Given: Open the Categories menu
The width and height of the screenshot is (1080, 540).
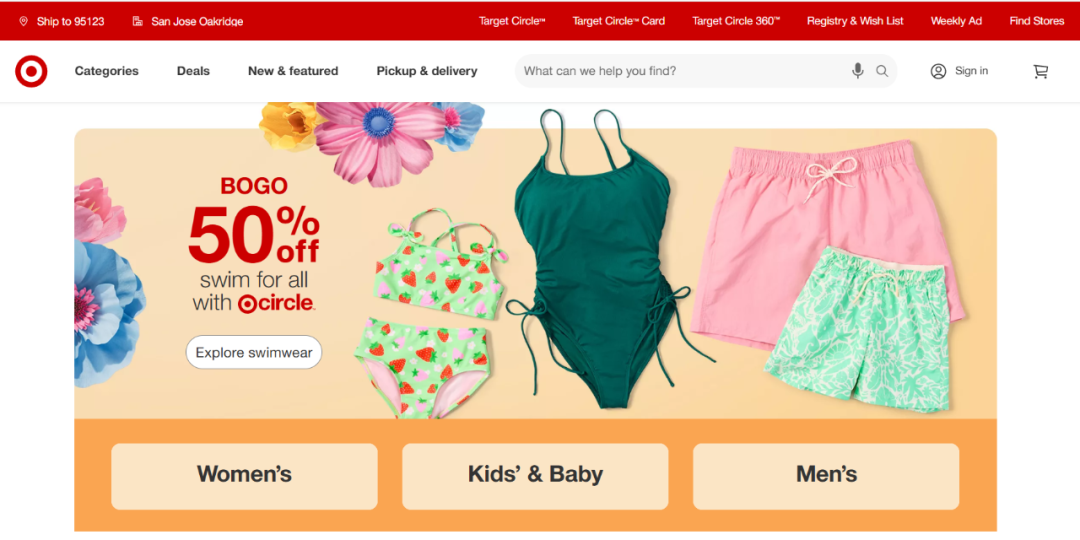Looking at the screenshot, I should tap(107, 71).
